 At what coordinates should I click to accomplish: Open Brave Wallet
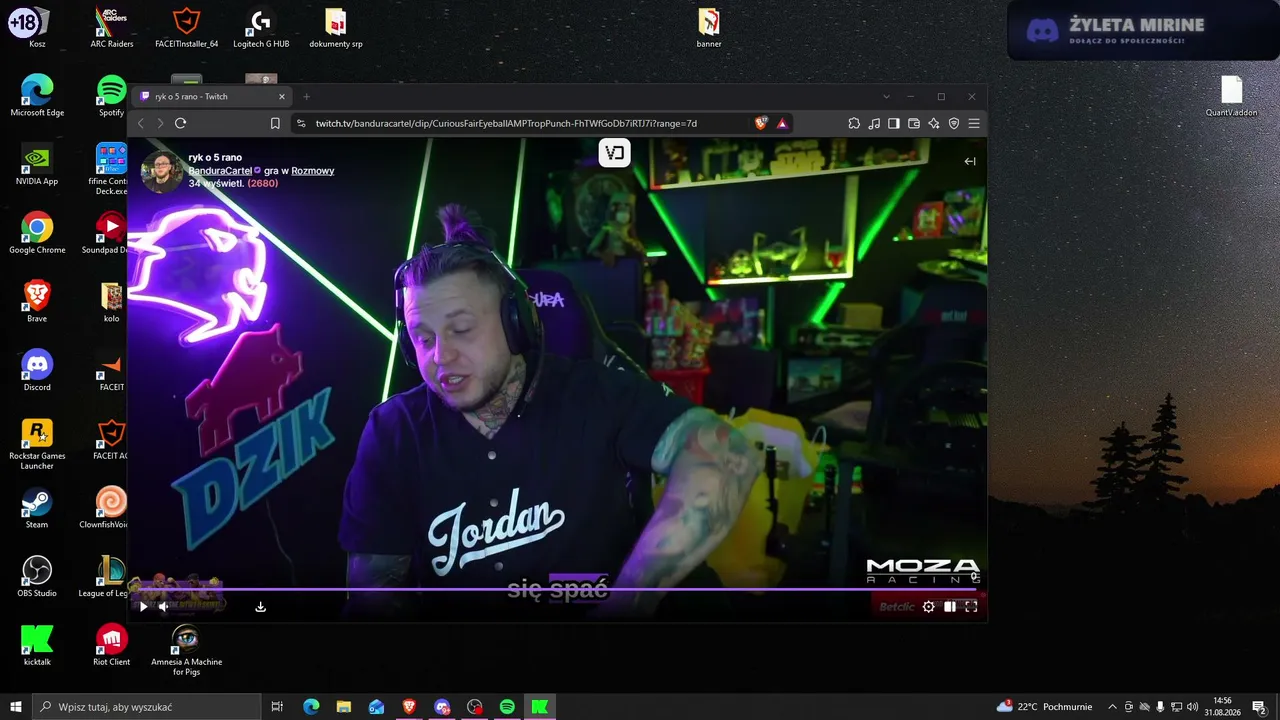(914, 123)
